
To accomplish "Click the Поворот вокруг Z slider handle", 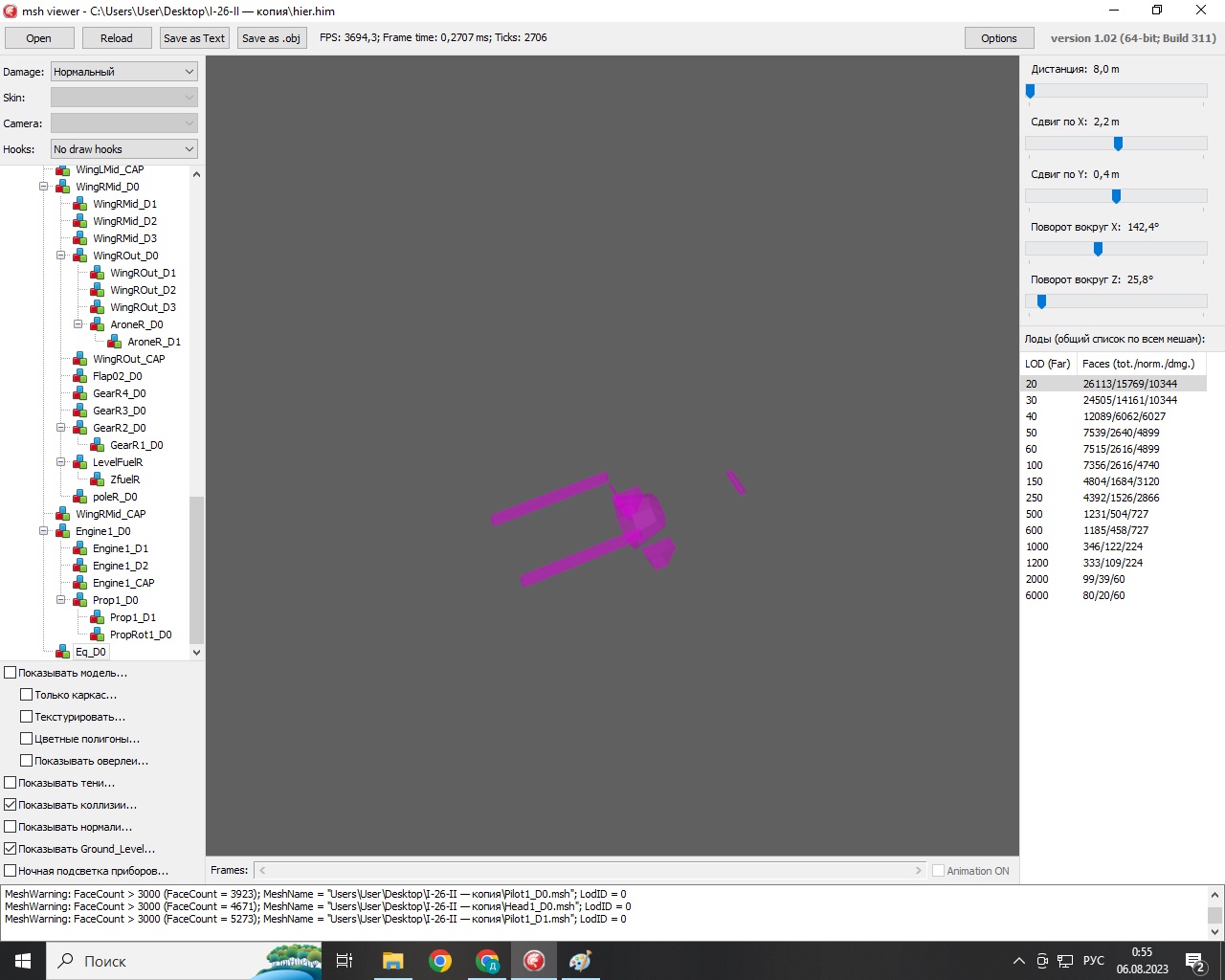I will click(1041, 301).
